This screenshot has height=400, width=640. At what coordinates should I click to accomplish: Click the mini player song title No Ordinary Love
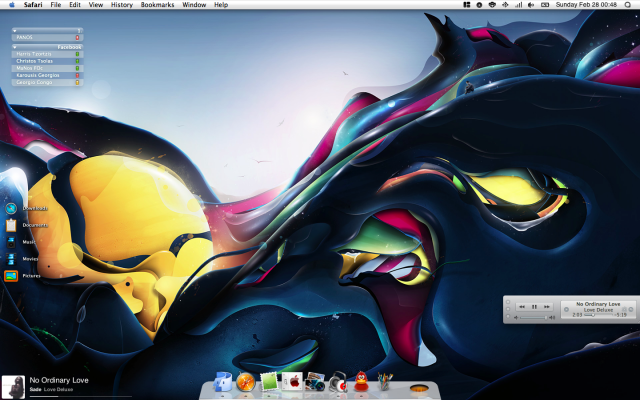coord(598,304)
